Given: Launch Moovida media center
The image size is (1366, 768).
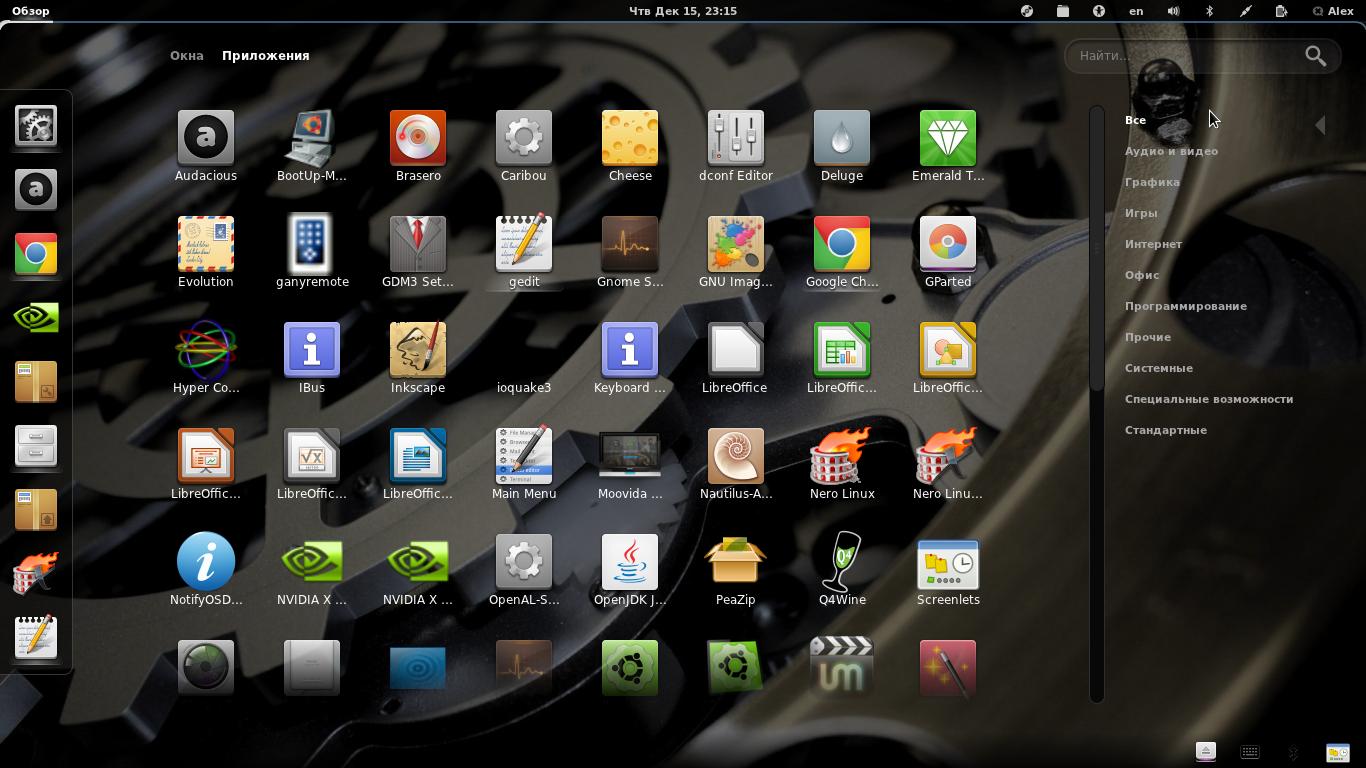Looking at the screenshot, I should pyautogui.click(x=630, y=464).
